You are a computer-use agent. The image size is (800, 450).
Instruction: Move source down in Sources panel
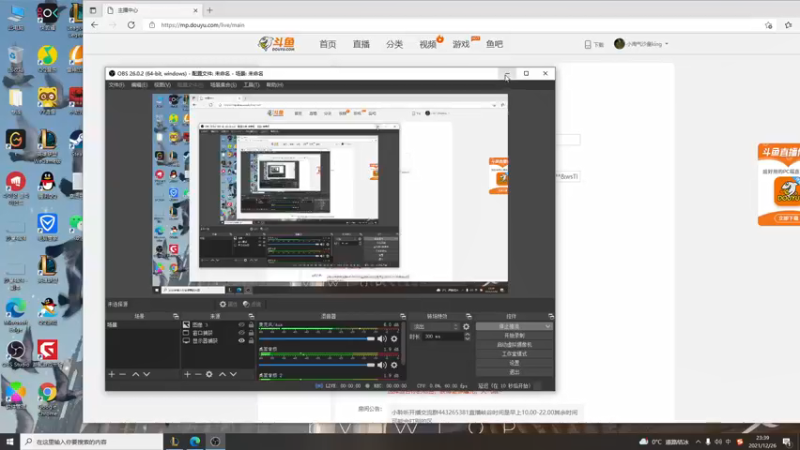[233, 374]
